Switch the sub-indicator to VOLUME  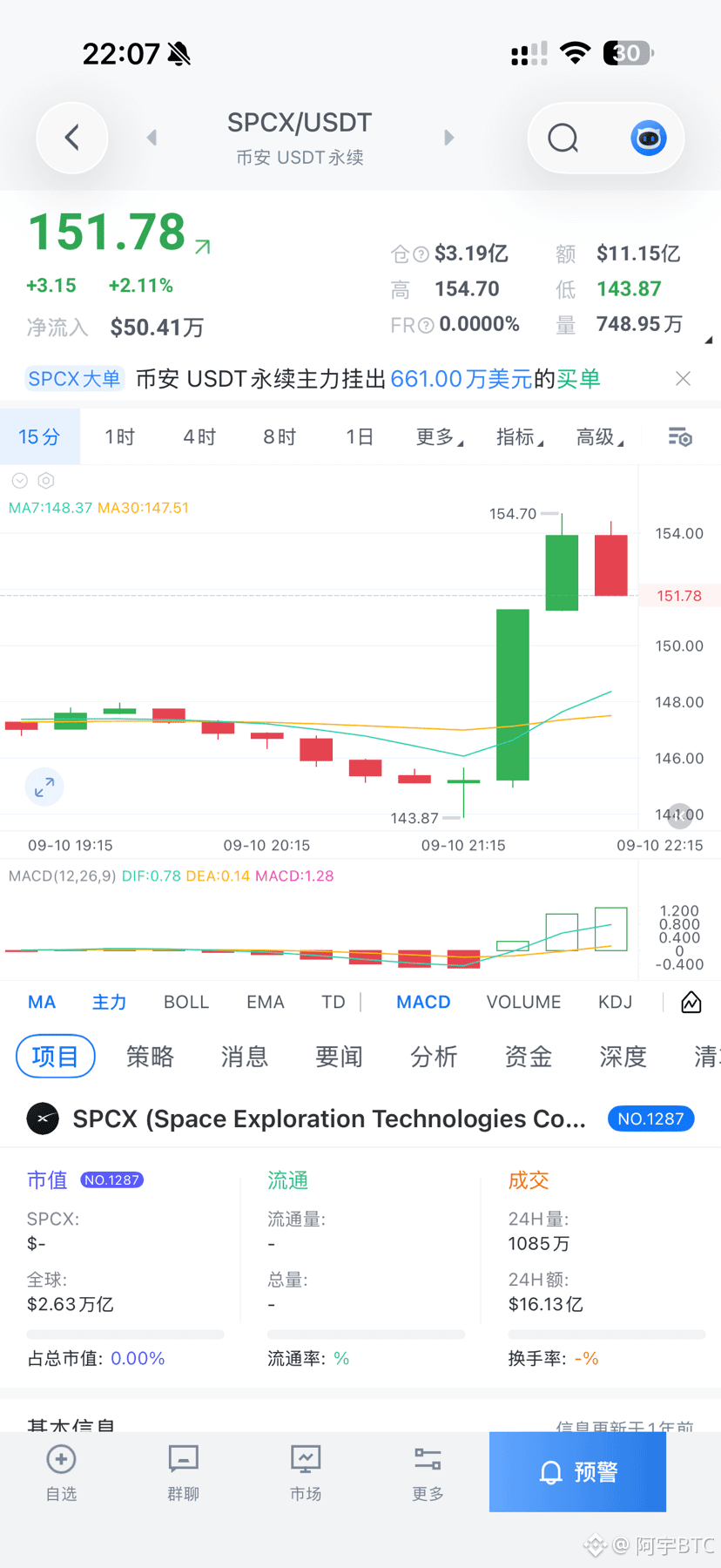(x=523, y=1002)
